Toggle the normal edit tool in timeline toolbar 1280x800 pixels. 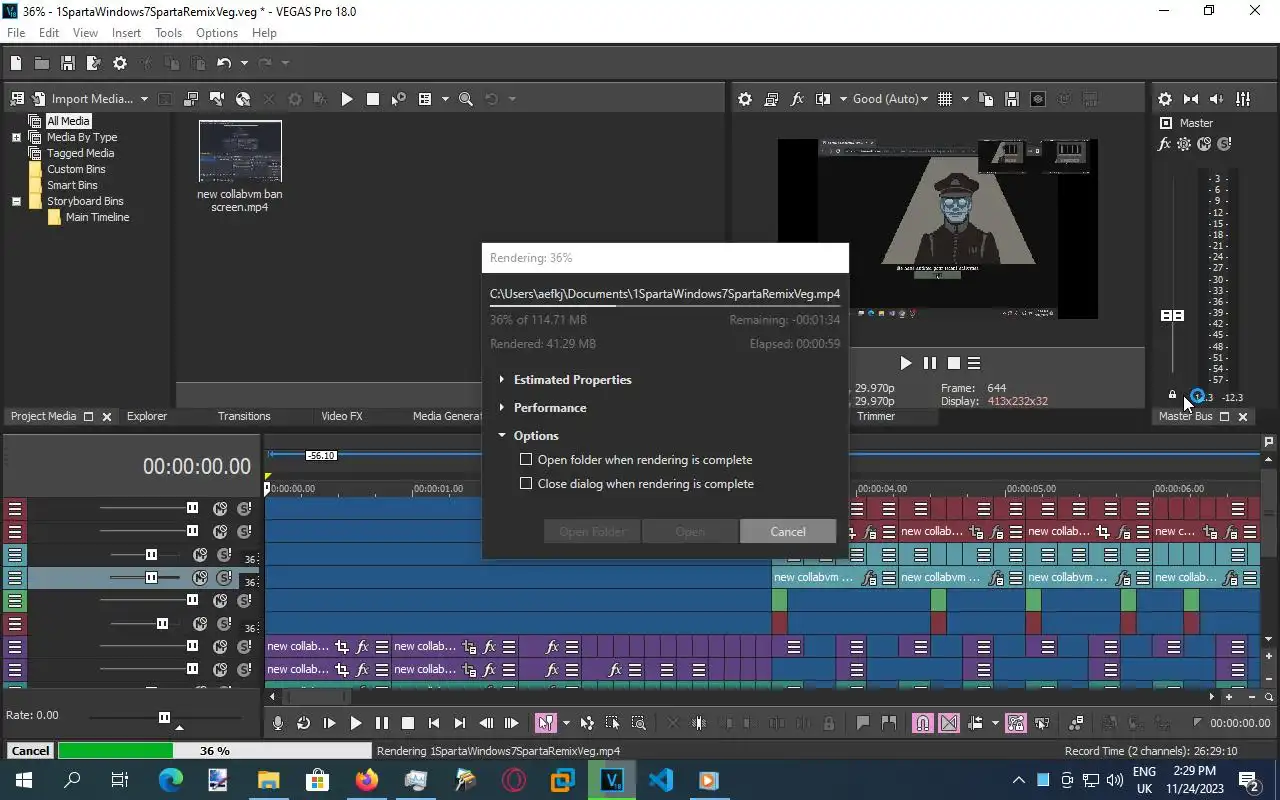pyautogui.click(x=545, y=723)
